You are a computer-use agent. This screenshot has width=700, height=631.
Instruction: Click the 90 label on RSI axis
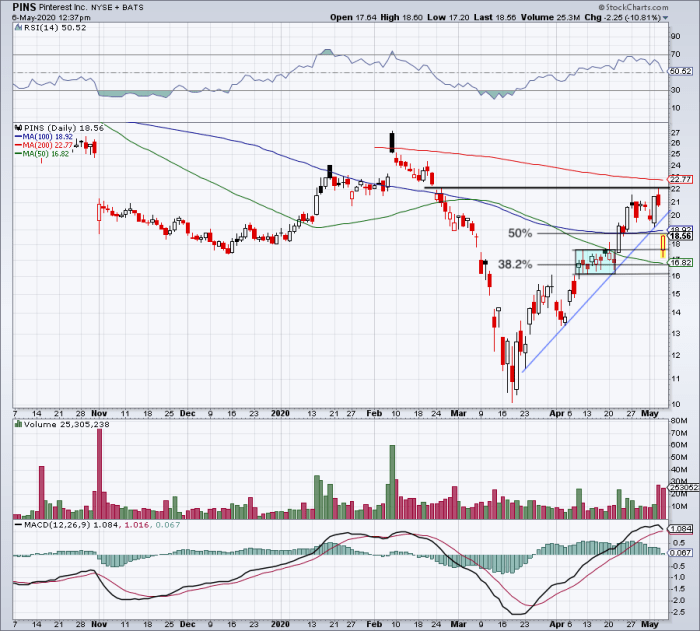675,36
